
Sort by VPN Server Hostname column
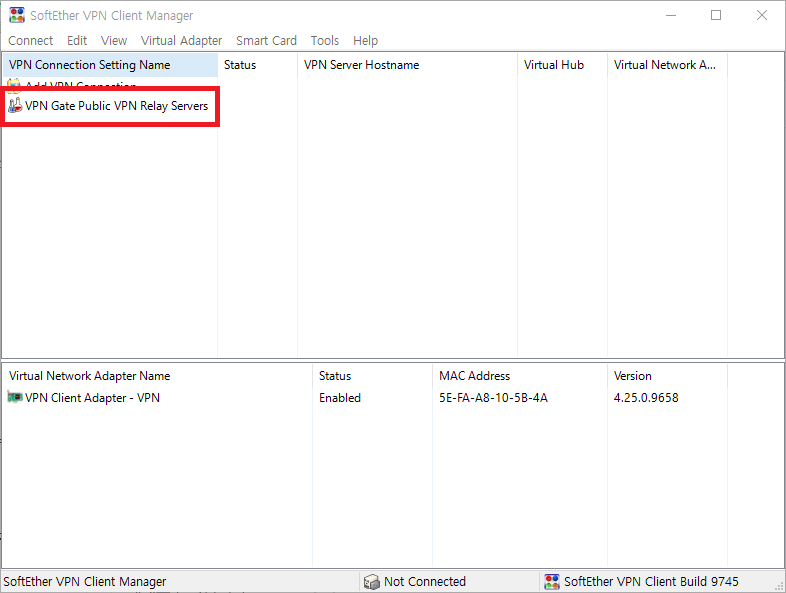408,65
